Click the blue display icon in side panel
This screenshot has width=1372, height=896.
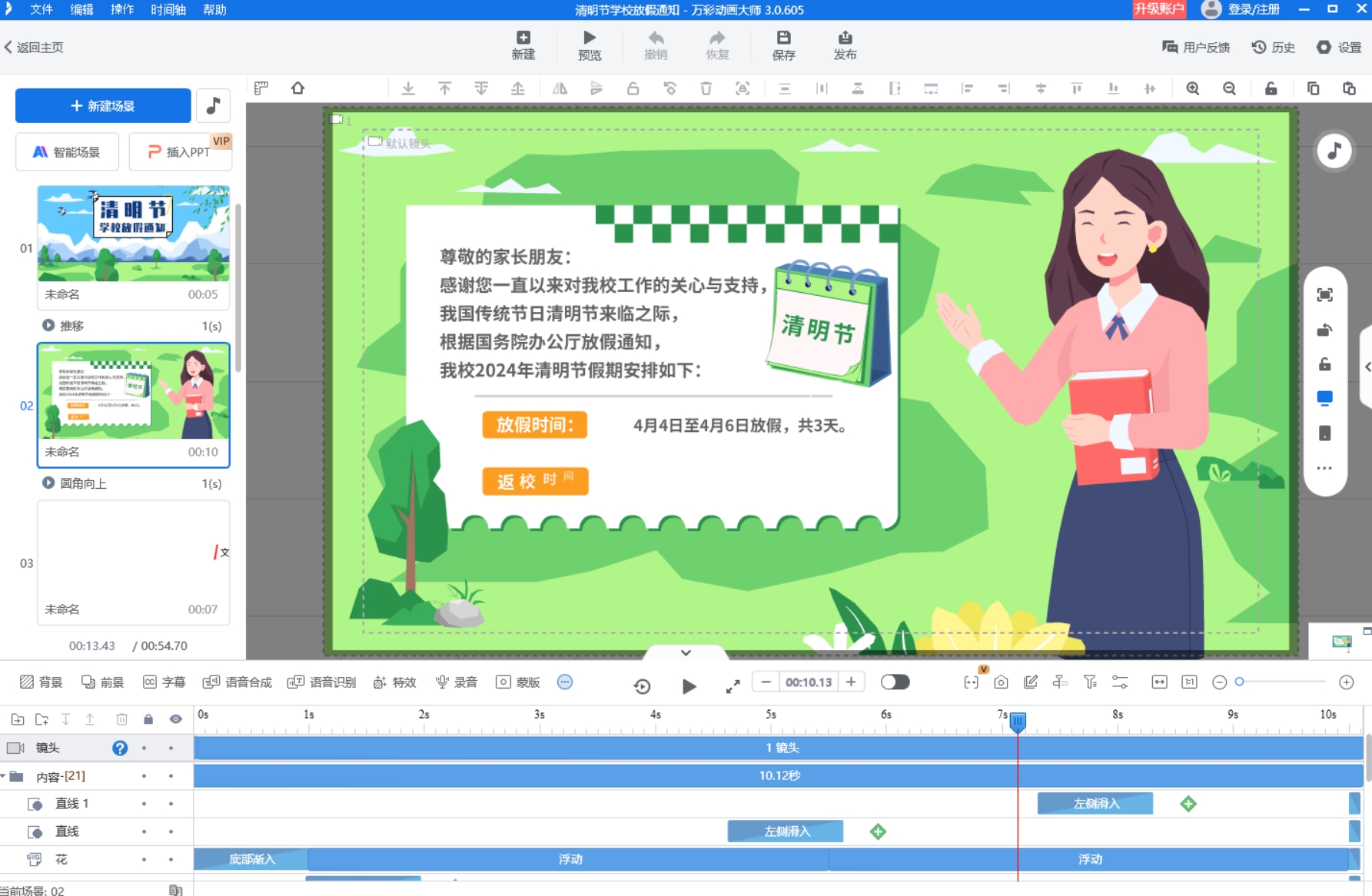click(x=1324, y=398)
